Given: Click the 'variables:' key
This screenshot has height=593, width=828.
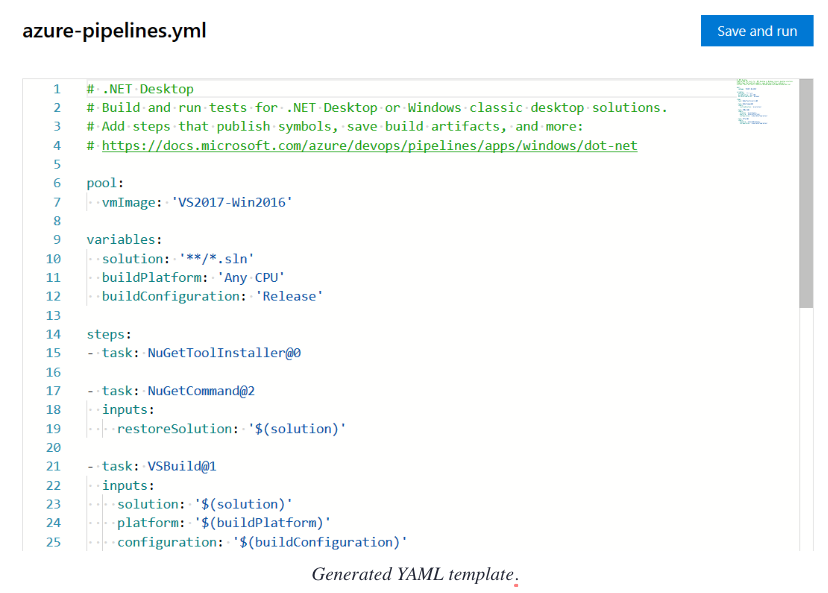Looking at the screenshot, I should (x=124, y=240).
